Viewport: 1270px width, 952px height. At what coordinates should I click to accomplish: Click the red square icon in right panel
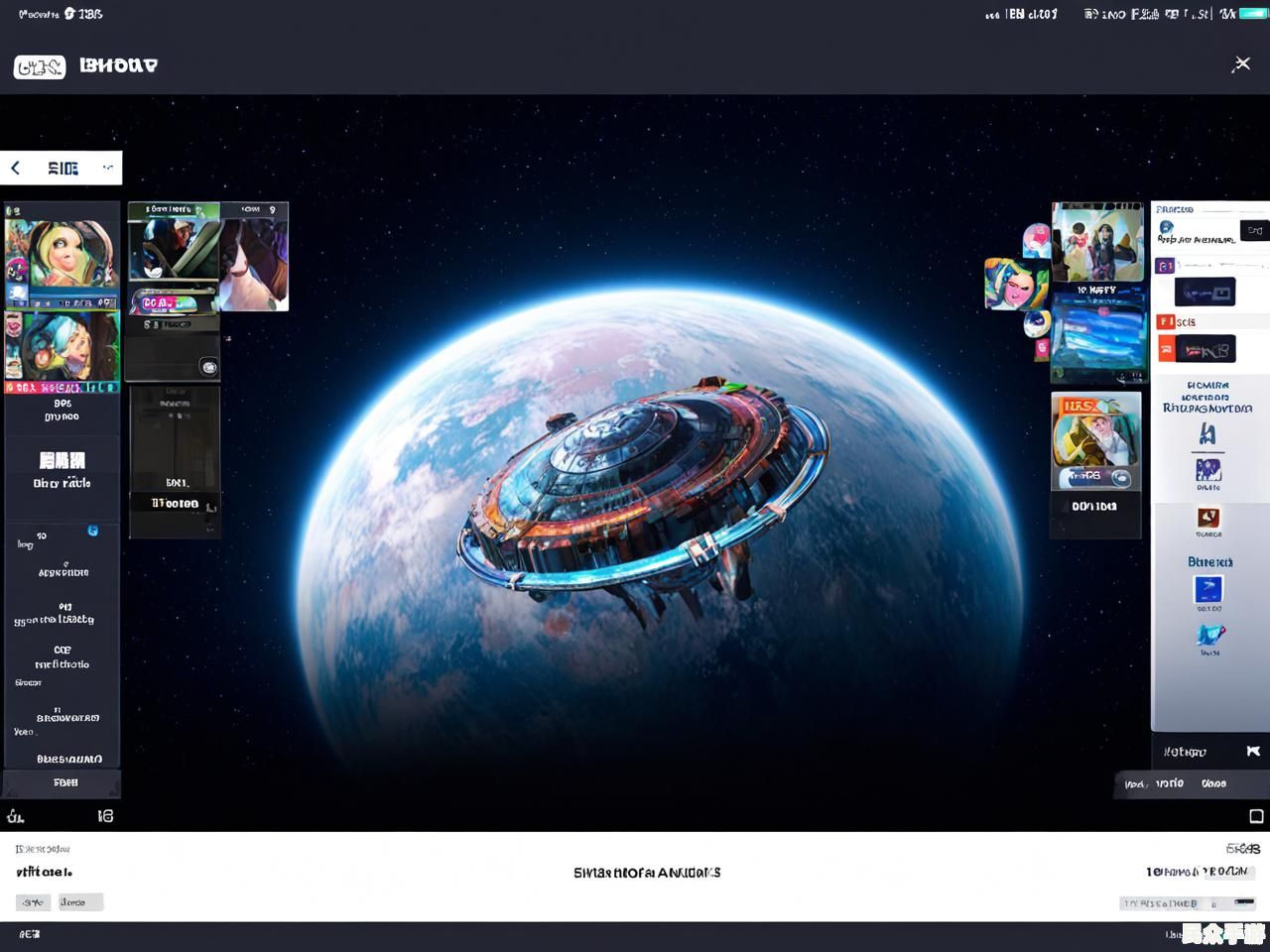pyautogui.click(x=1166, y=322)
